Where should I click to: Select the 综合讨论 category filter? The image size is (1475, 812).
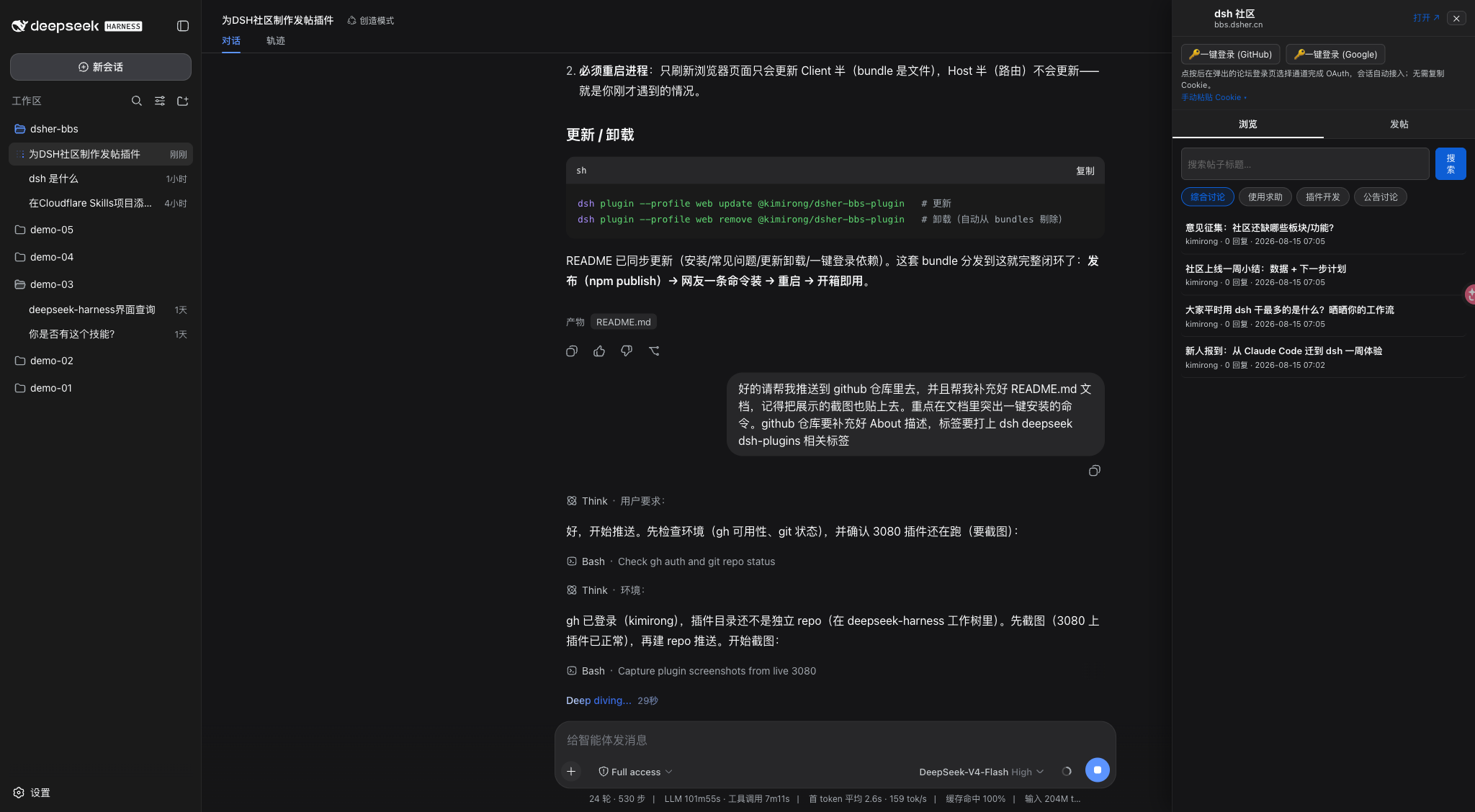tap(1208, 197)
